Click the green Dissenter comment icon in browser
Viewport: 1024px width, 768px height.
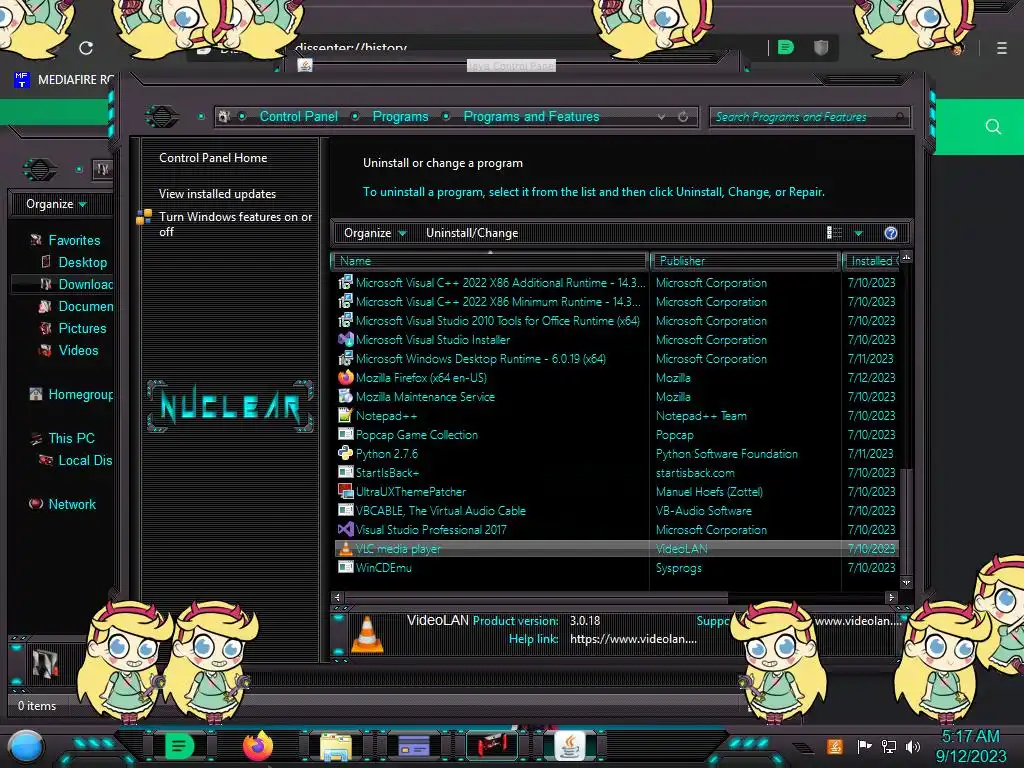(786, 47)
